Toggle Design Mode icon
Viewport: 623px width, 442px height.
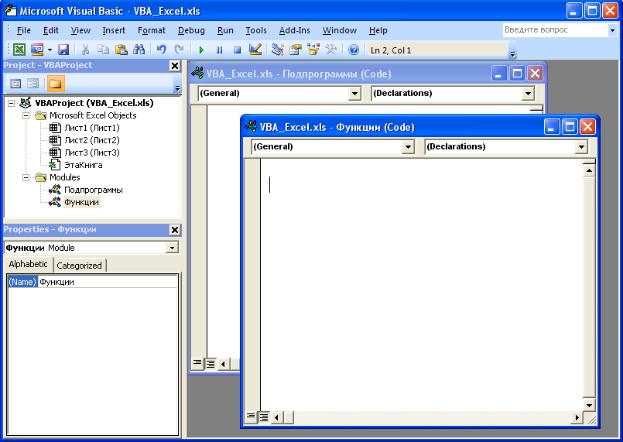tap(255, 50)
